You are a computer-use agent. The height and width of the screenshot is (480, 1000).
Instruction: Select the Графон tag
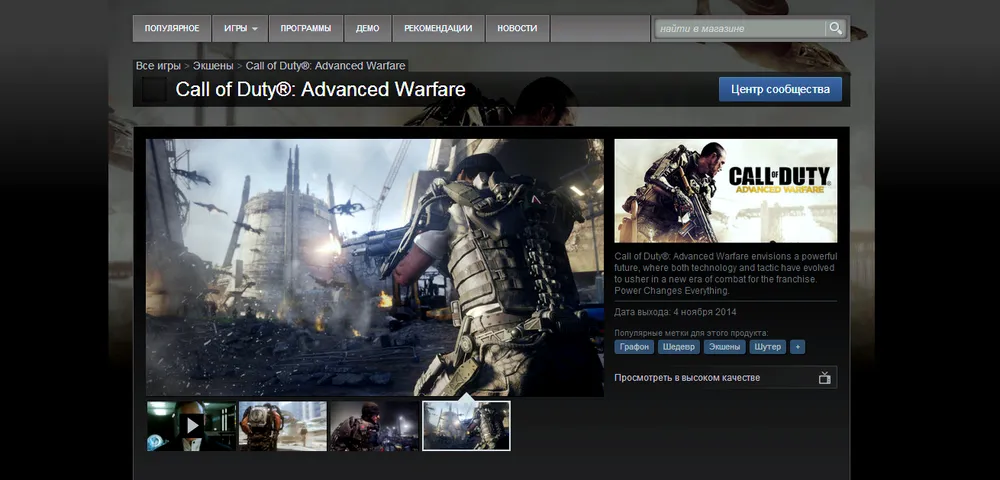[x=634, y=347]
